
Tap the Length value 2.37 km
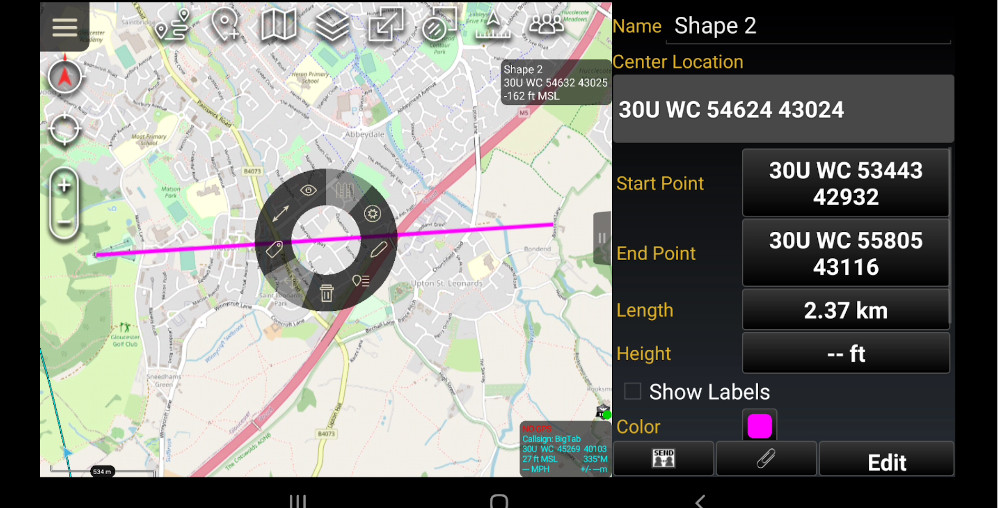pos(846,310)
